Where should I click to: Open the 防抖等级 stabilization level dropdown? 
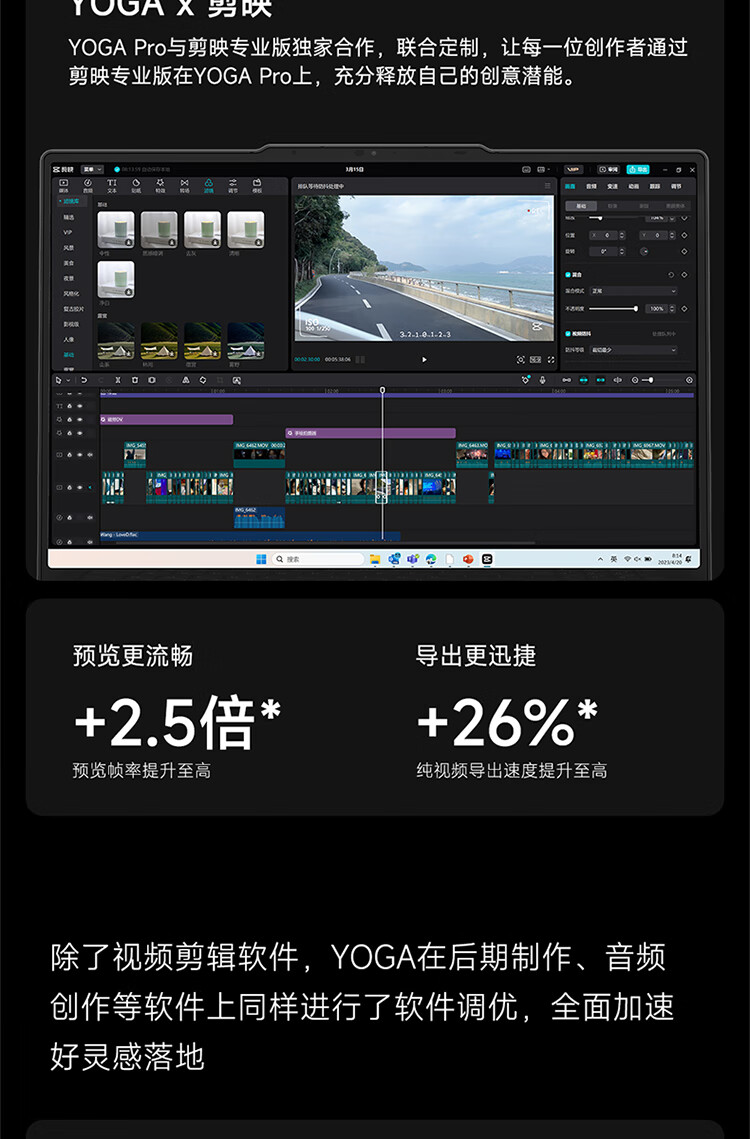(x=633, y=350)
